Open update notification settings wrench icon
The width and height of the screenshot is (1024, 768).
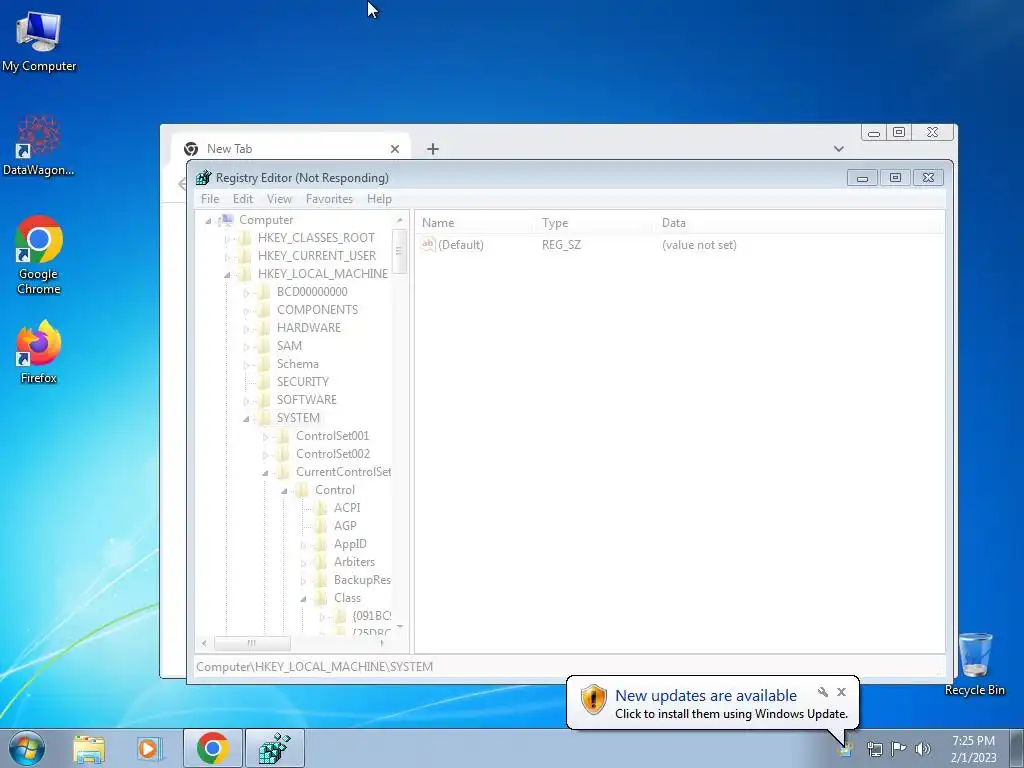tap(823, 692)
